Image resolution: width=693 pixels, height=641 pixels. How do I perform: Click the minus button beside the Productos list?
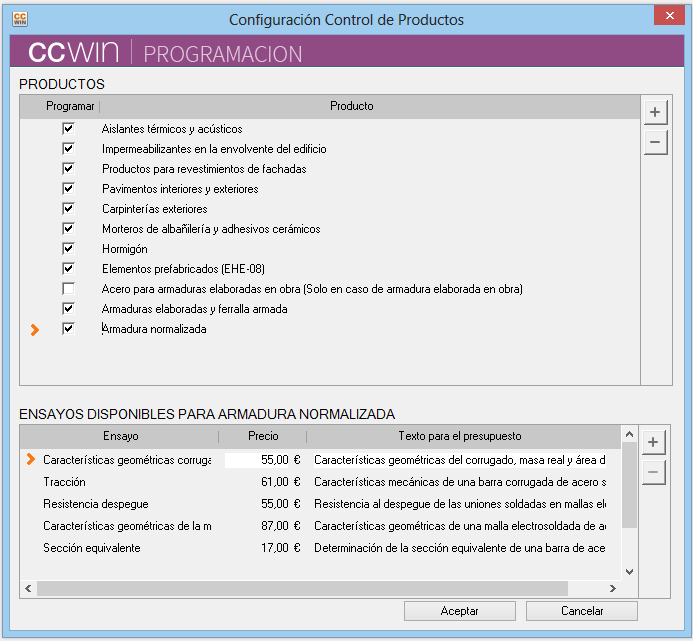tap(655, 143)
